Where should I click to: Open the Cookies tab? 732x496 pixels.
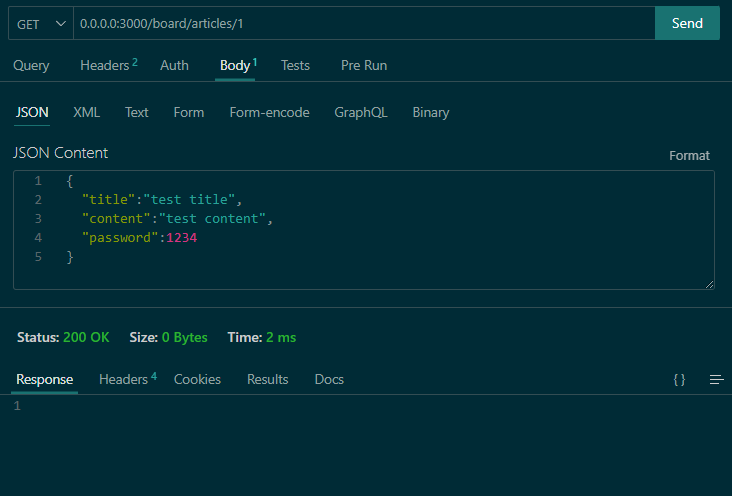[197, 379]
